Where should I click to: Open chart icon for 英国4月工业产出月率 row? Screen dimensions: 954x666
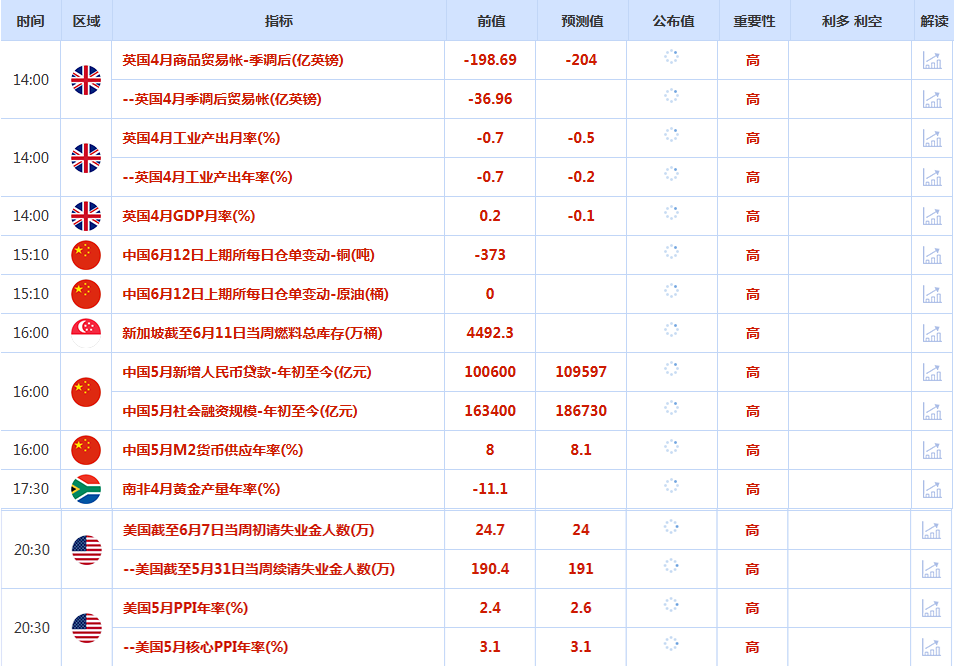point(932,138)
